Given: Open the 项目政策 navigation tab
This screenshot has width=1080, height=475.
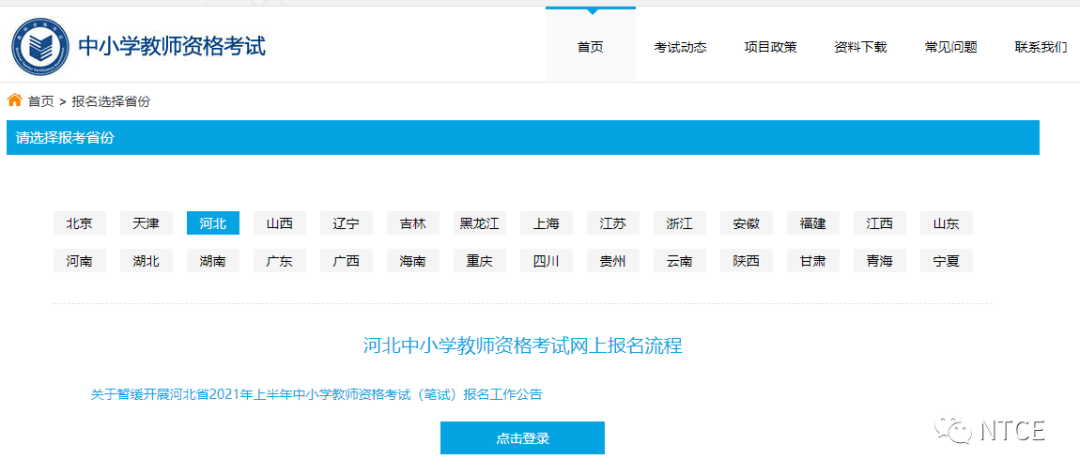Looking at the screenshot, I should (771, 48).
